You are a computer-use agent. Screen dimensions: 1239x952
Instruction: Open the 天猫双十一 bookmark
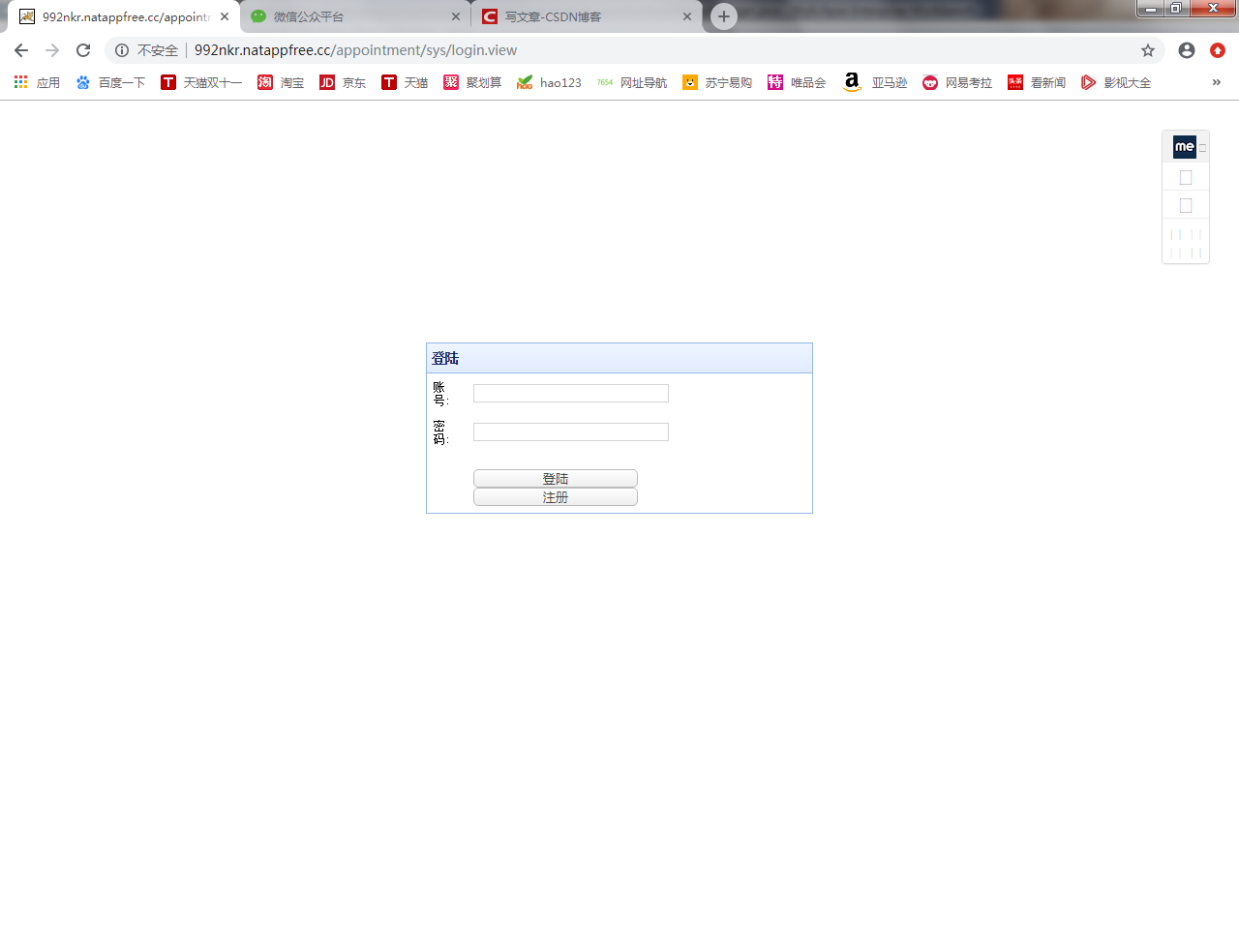coord(201,83)
